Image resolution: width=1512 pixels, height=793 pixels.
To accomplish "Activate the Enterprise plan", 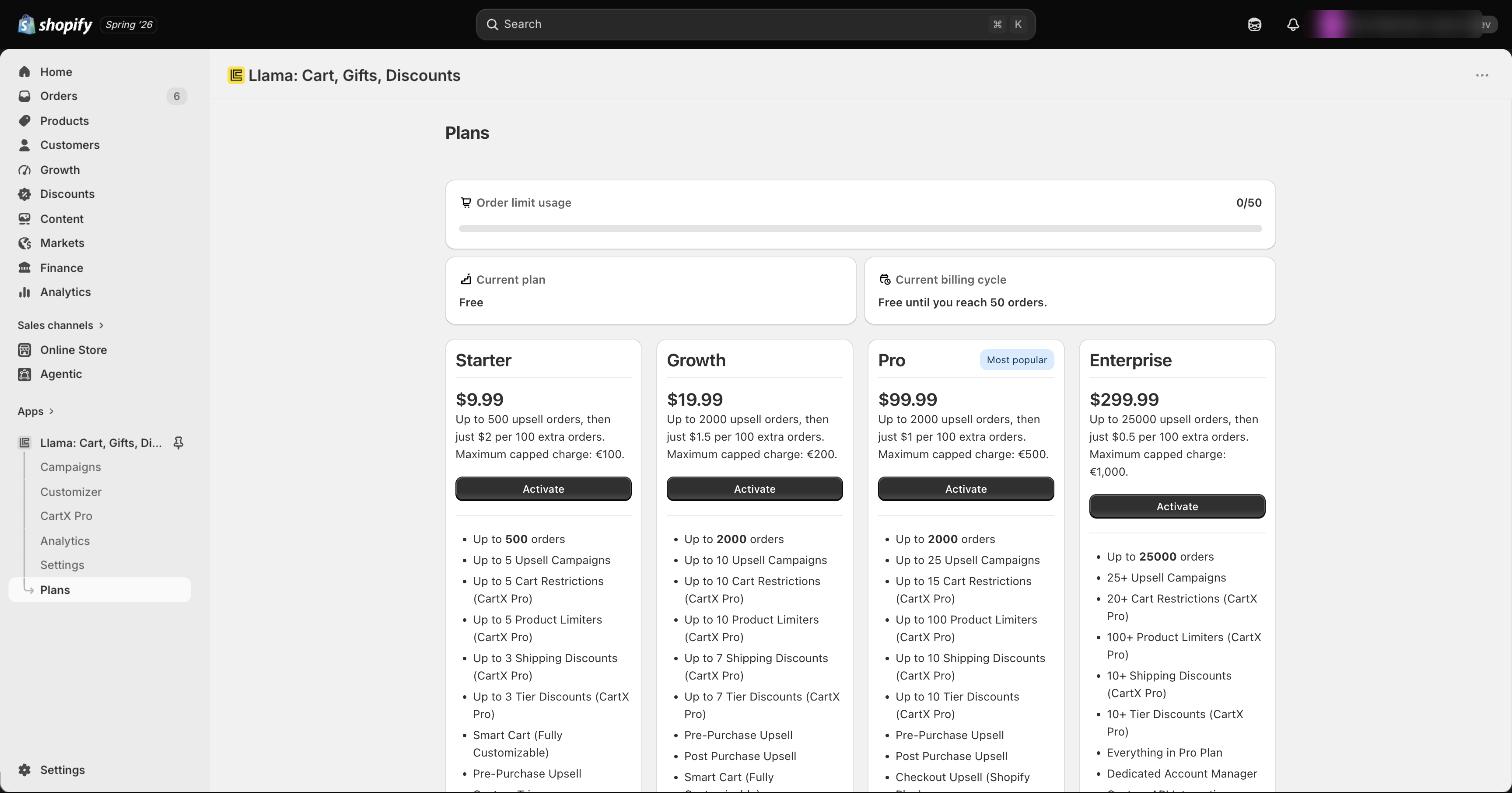I will (1177, 506).
